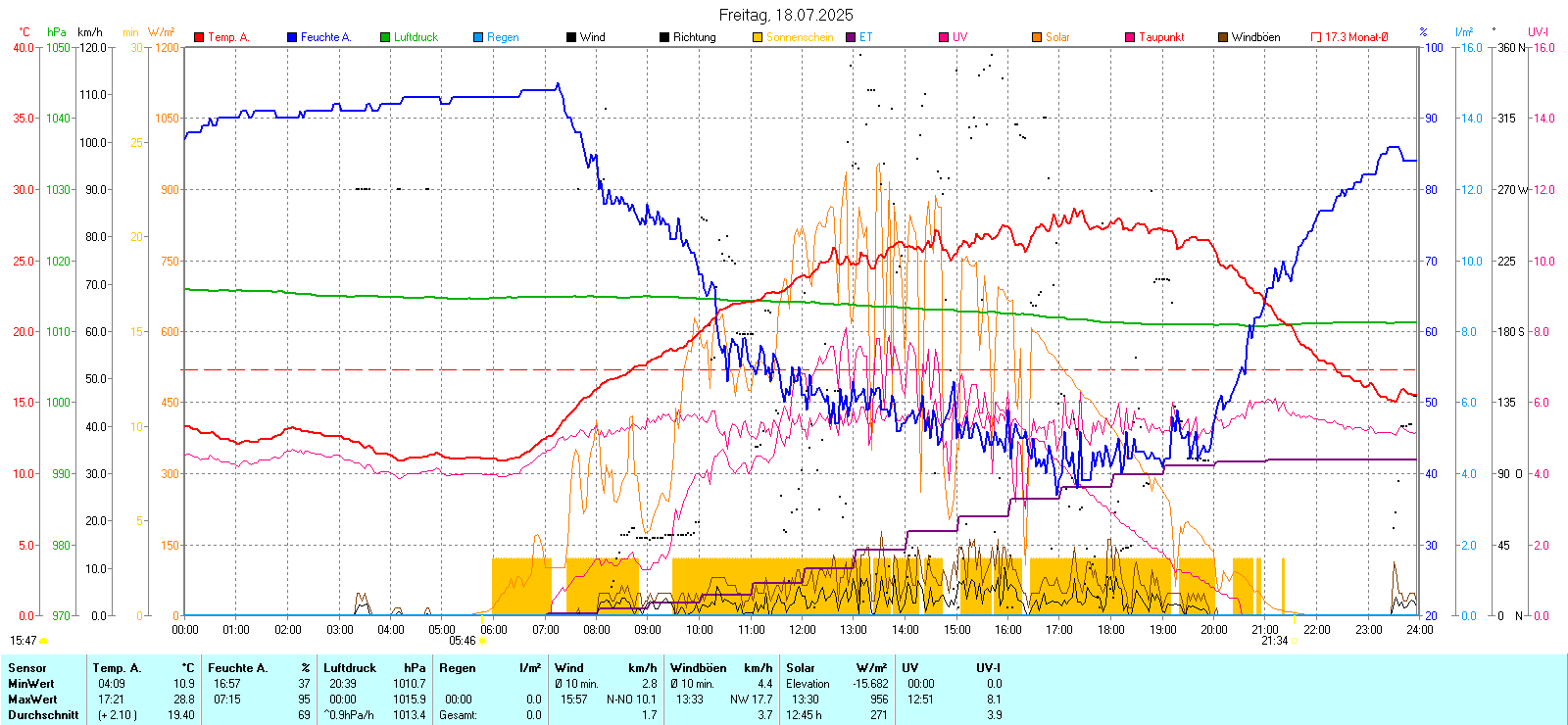
Task: Click the red Temp. A. legend square
Action: point(199,37)
